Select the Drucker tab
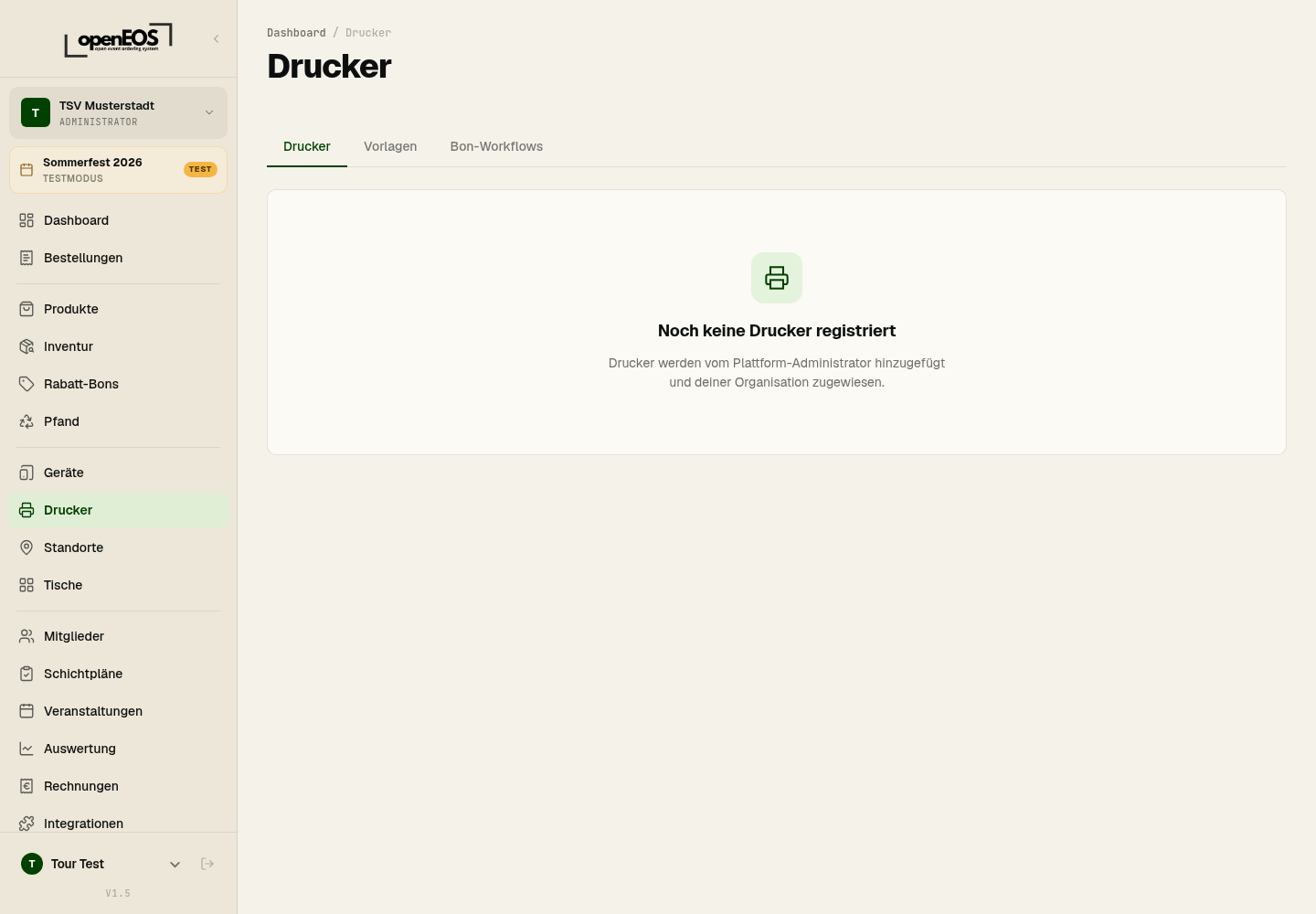The width and height of the screenshot is (1316, 914). click(x=307, y=146)
